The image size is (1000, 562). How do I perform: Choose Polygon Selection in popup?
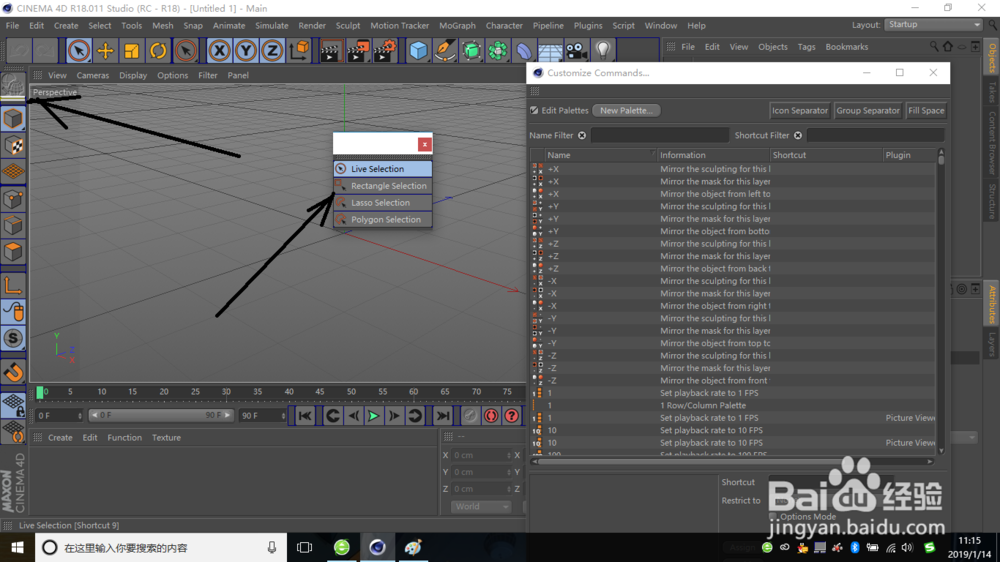[383, 219]
